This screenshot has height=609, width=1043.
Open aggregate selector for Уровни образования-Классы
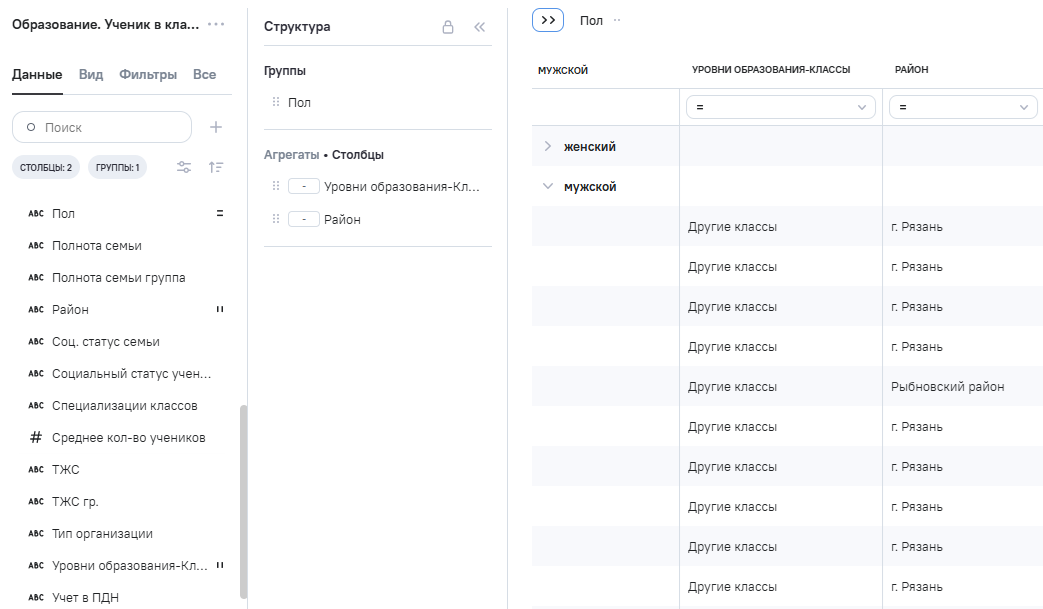(303, 187)
